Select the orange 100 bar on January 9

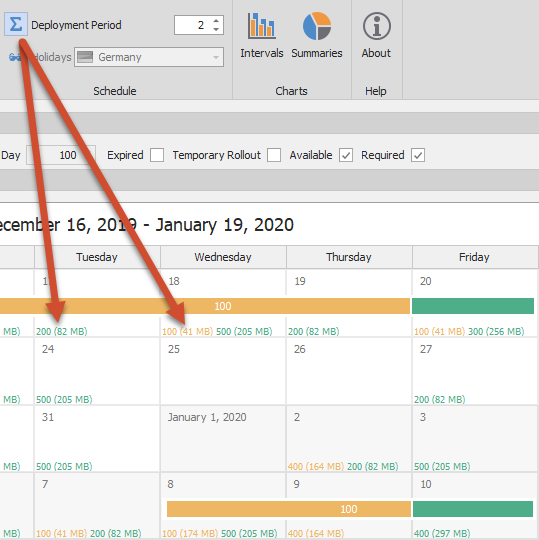(x=289, y=509)
